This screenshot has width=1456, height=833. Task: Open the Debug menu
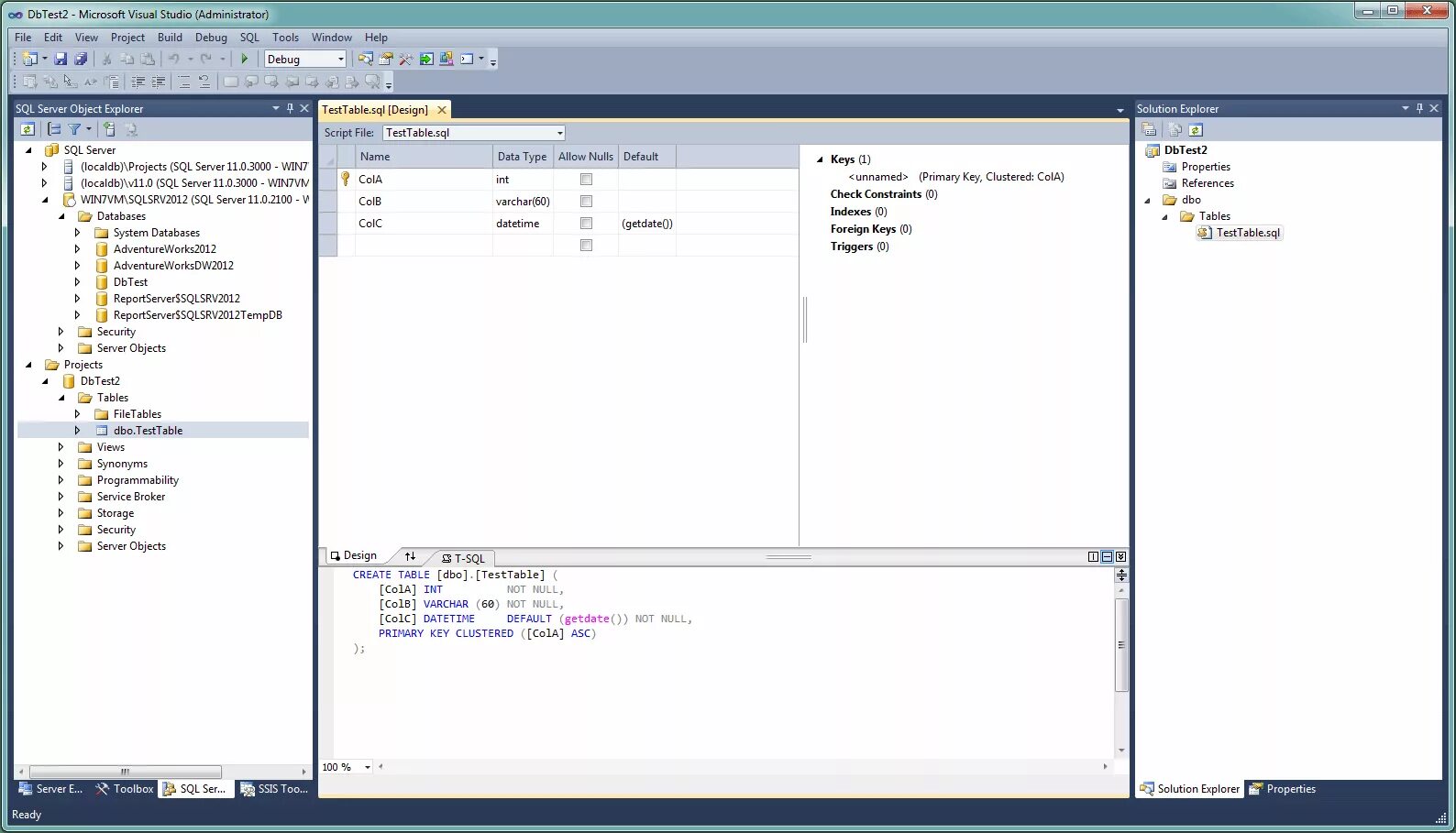[211, 38]
